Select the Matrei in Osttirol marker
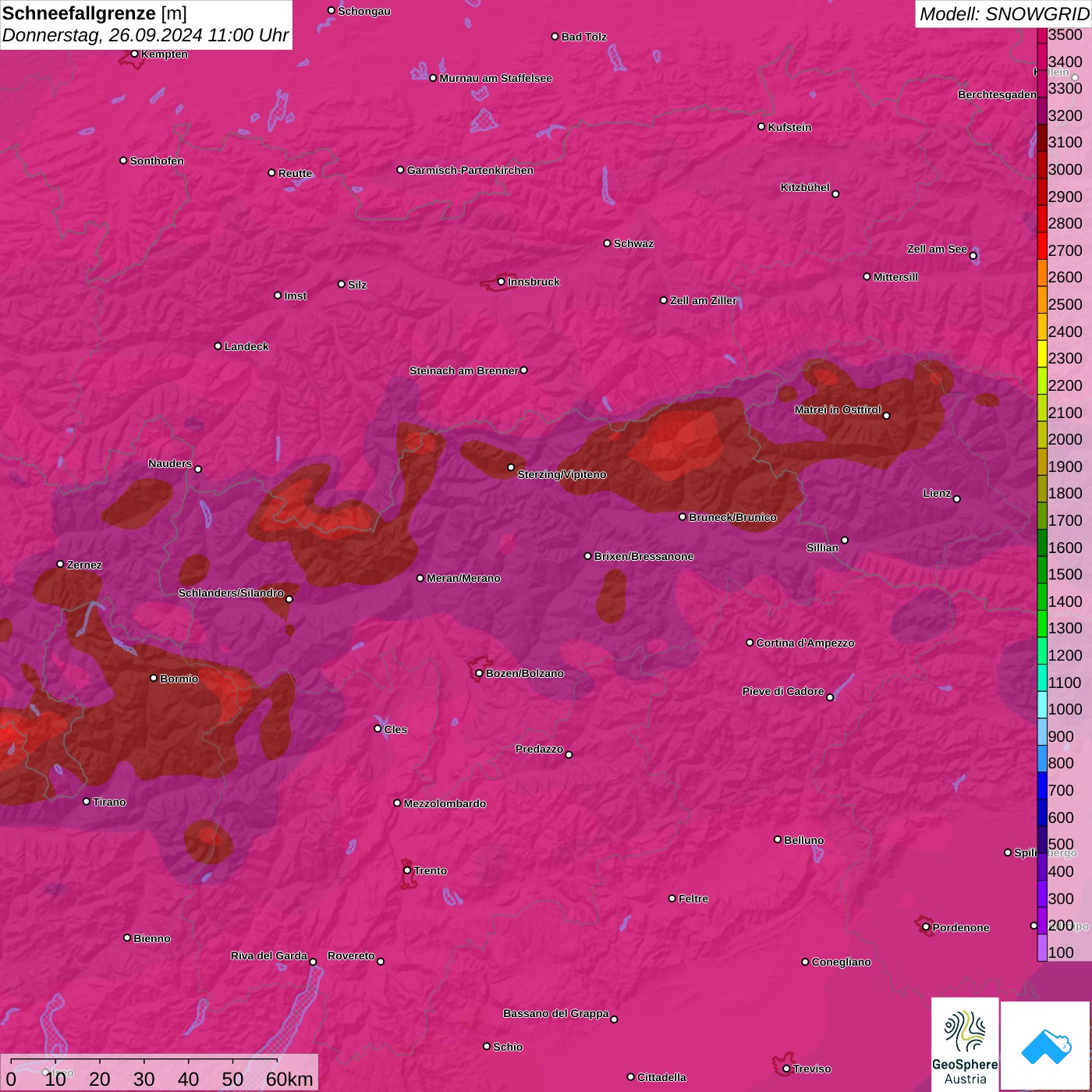 (887, 416)
